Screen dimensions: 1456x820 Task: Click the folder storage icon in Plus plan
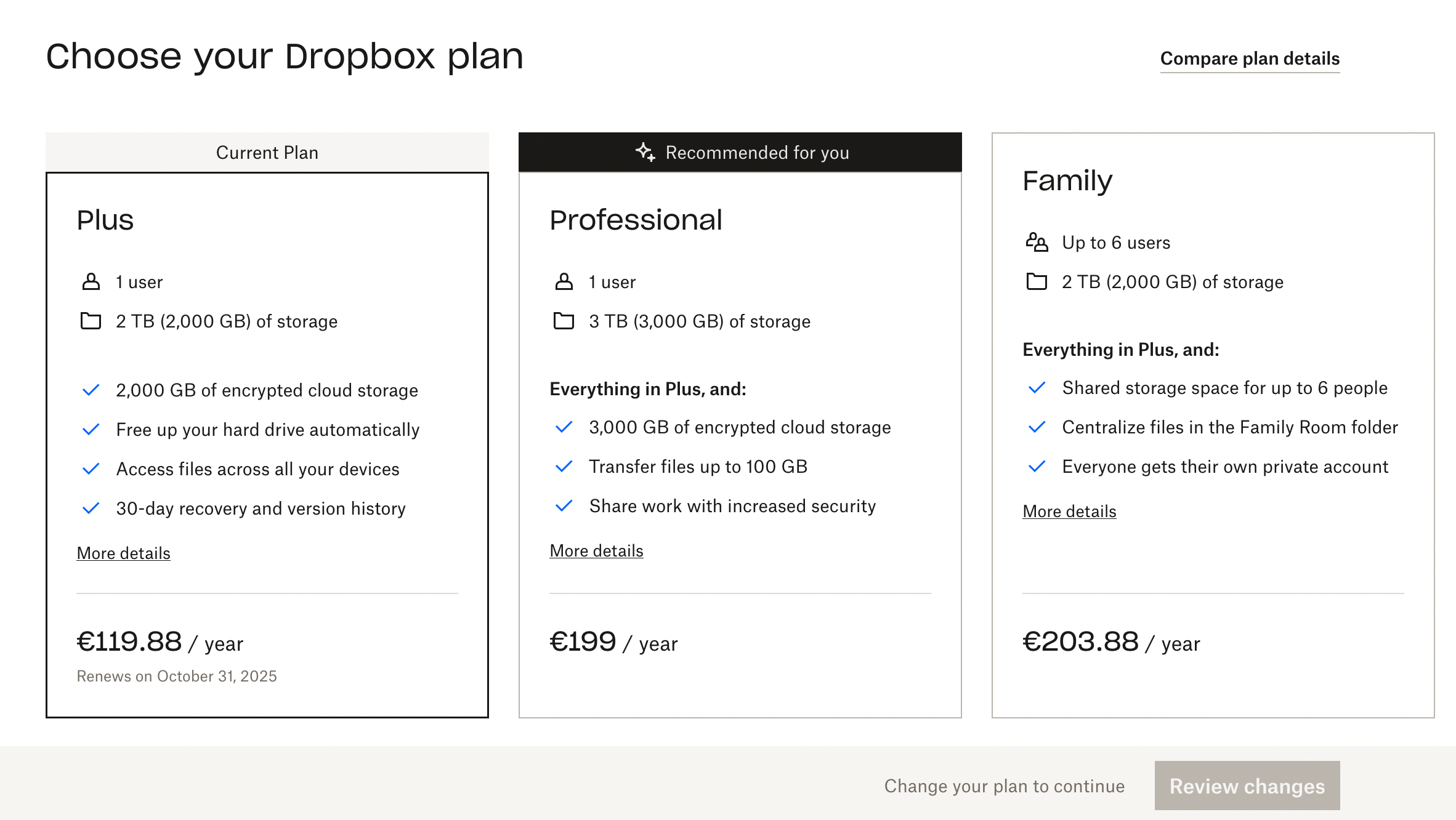point(91,321)
